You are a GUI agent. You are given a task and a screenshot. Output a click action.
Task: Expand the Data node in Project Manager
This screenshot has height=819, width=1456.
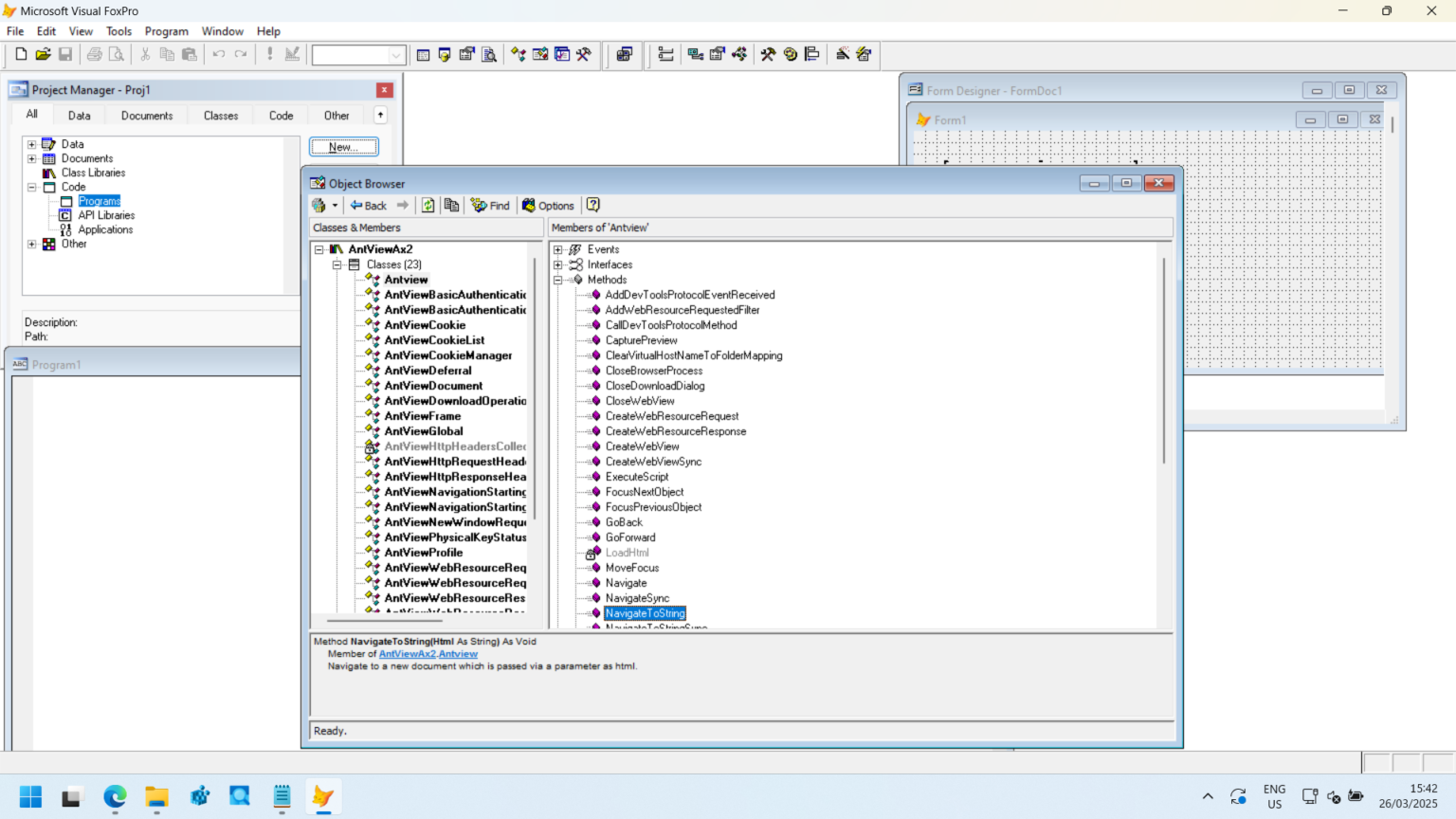(x=31, y=143)
